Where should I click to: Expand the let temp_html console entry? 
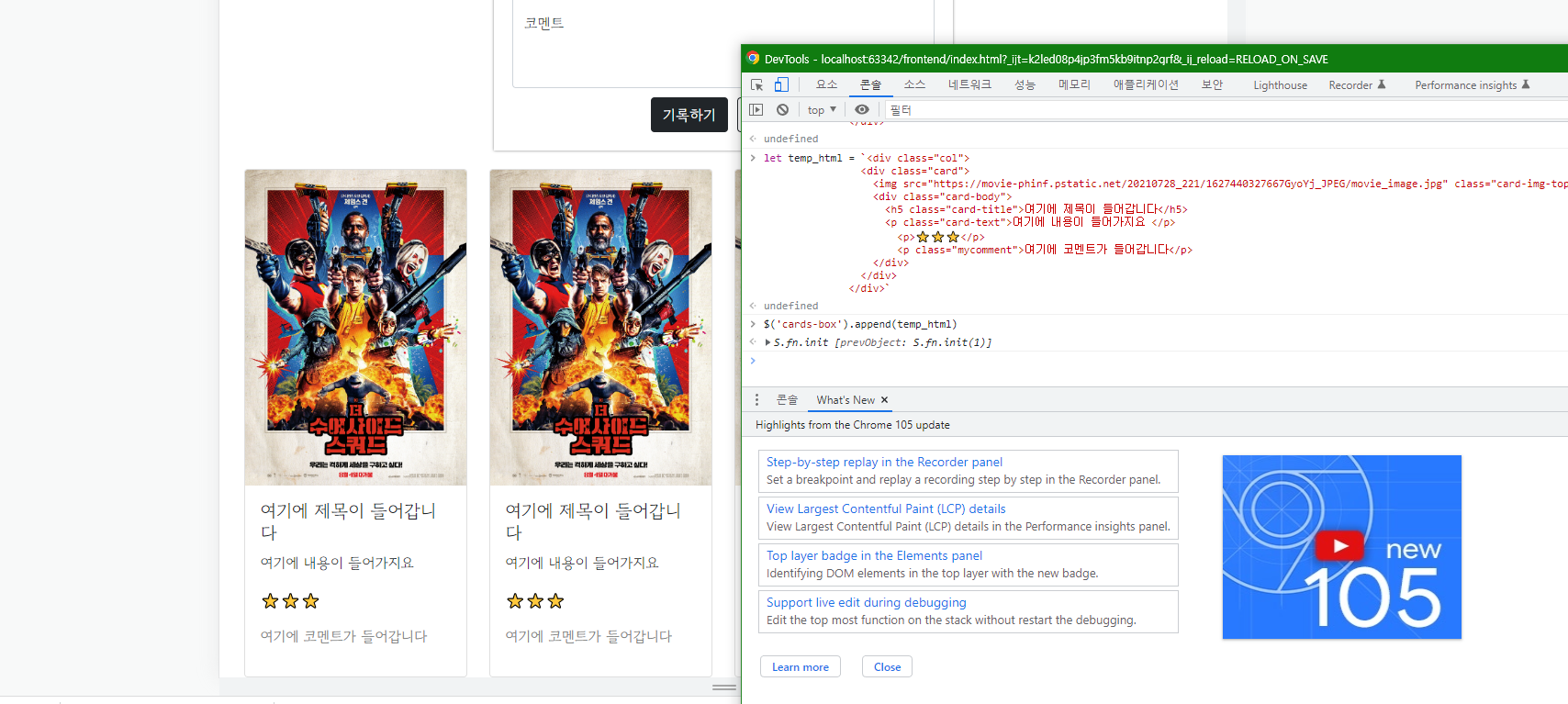click(x=754, y=158)
